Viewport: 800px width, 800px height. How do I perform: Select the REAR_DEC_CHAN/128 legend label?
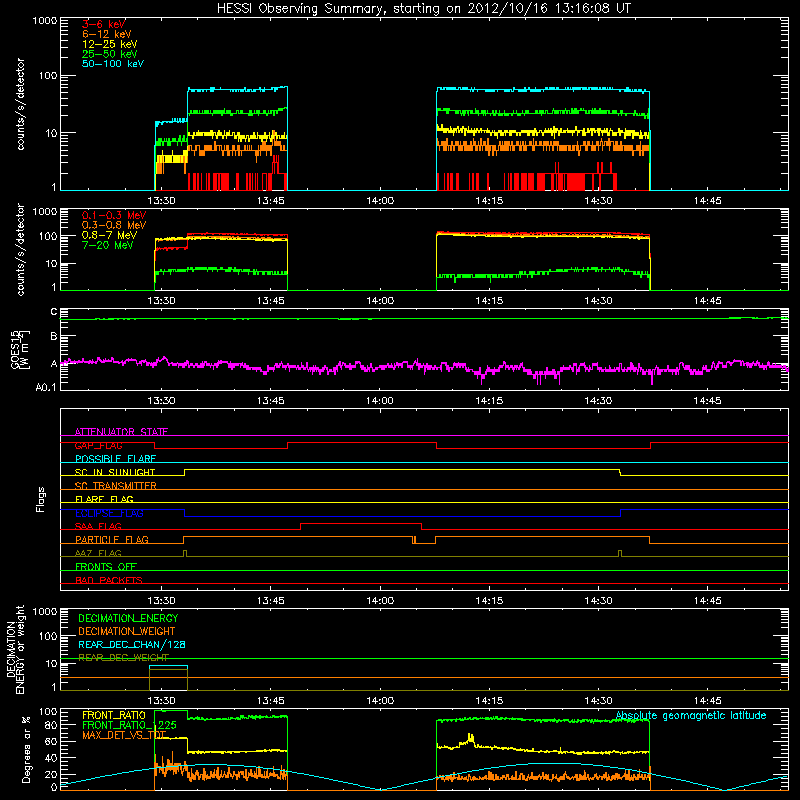coord(132,644)
